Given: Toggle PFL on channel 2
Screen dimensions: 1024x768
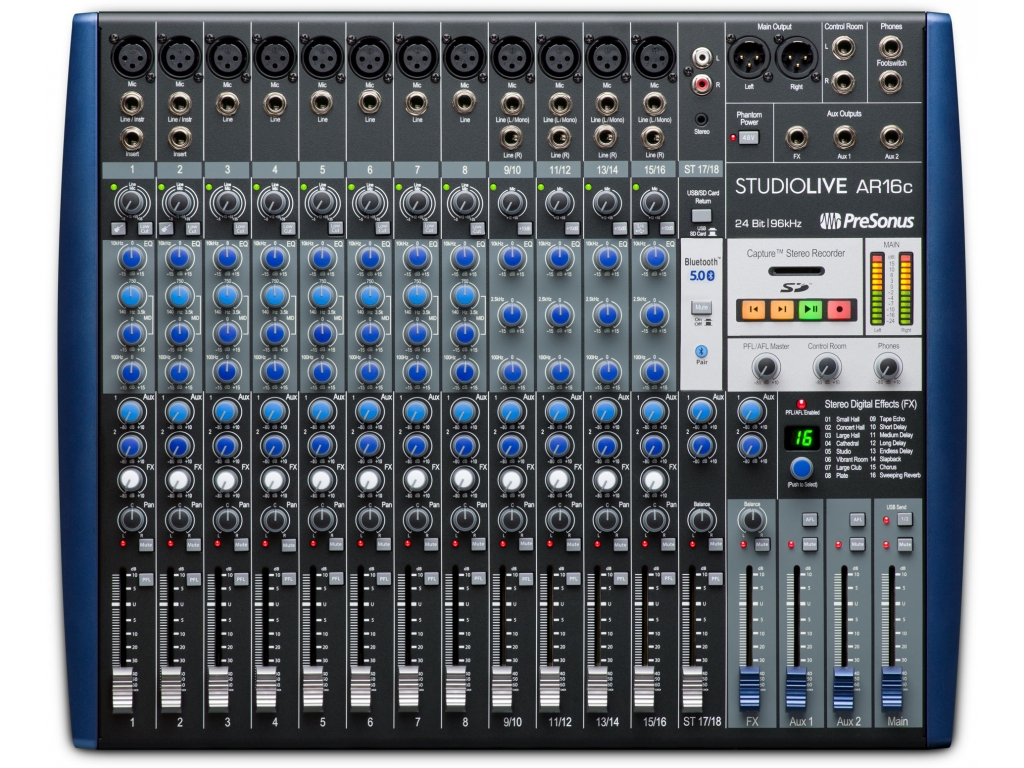Looking at the screenshot, I should pos(194,579).
